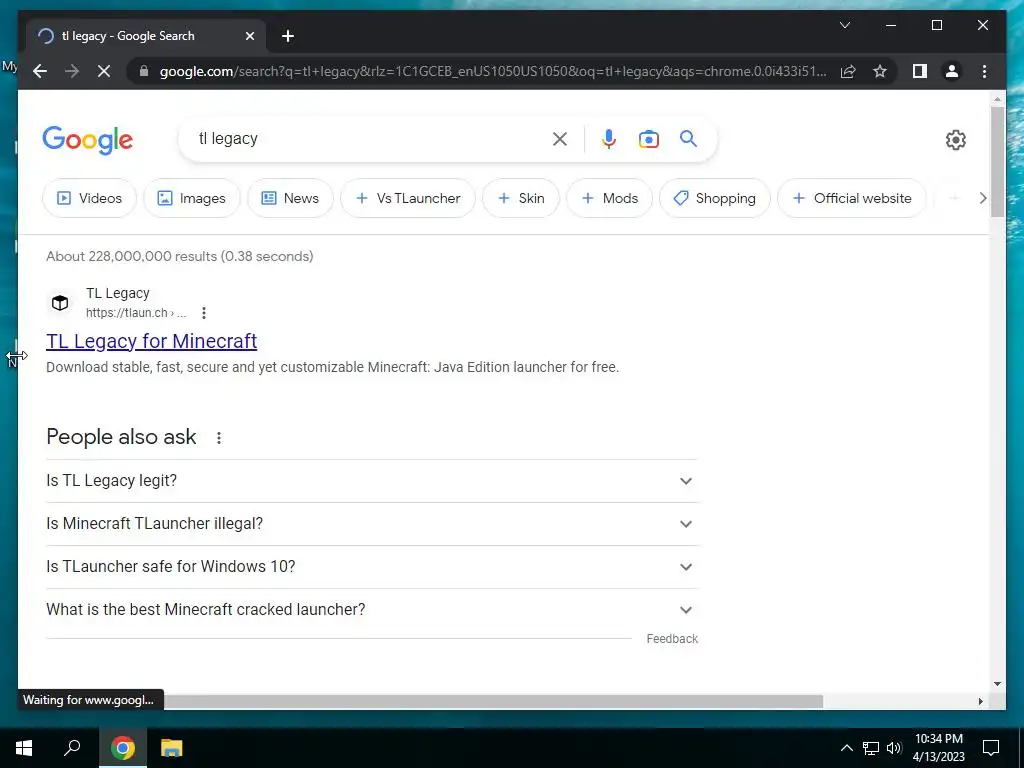This screenshot has width=1024, height=768.
Task: Click the horizontal scrollbar thumb
Action: click(494, 701)
